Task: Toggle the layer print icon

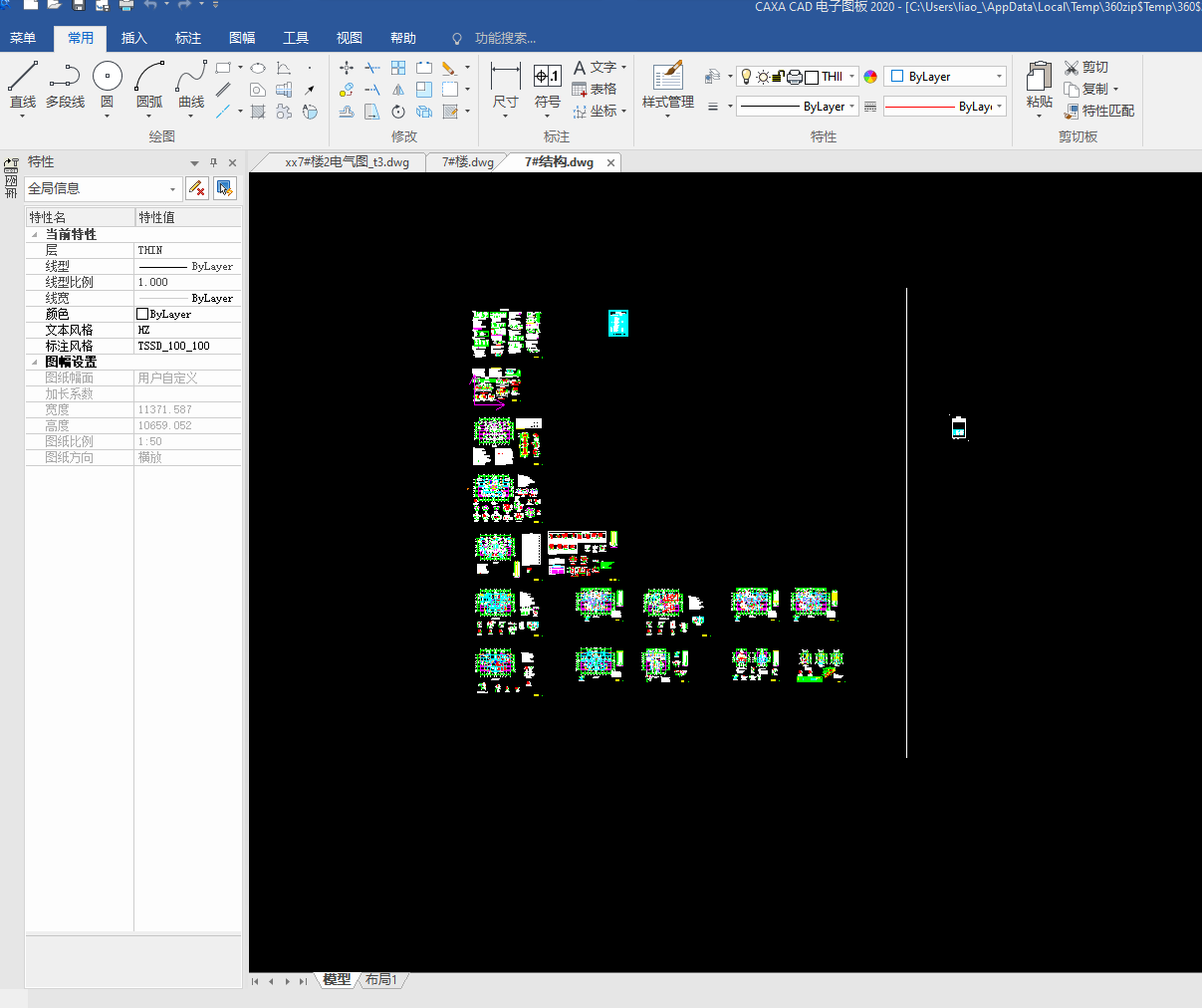Action: click(x=795, y=77)
